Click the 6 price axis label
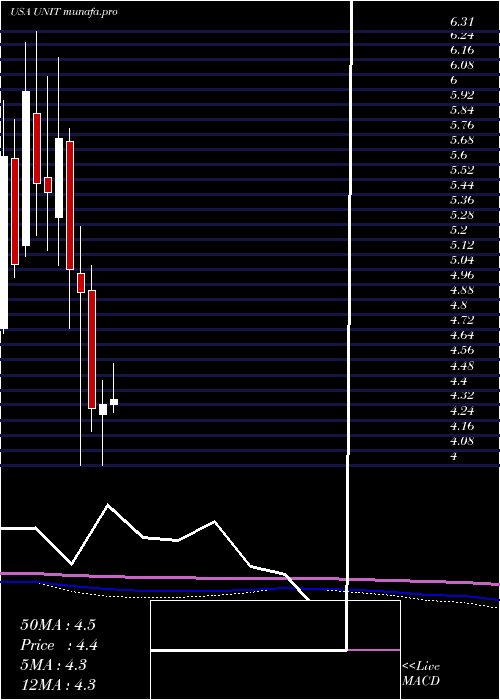Screen dimensions: 500x700 click(454, 80)
